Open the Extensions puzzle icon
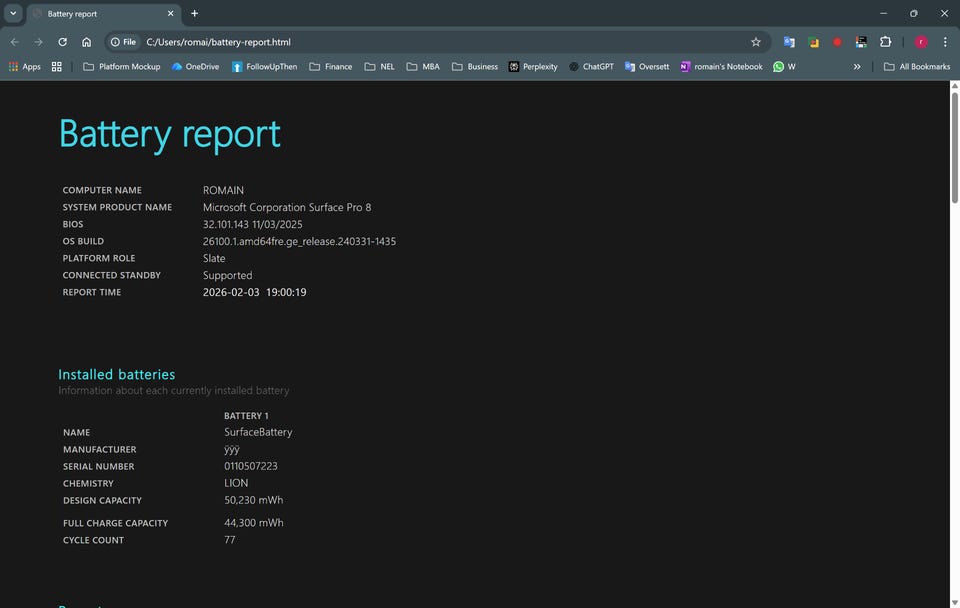960x608 pixels. (885, 42)
